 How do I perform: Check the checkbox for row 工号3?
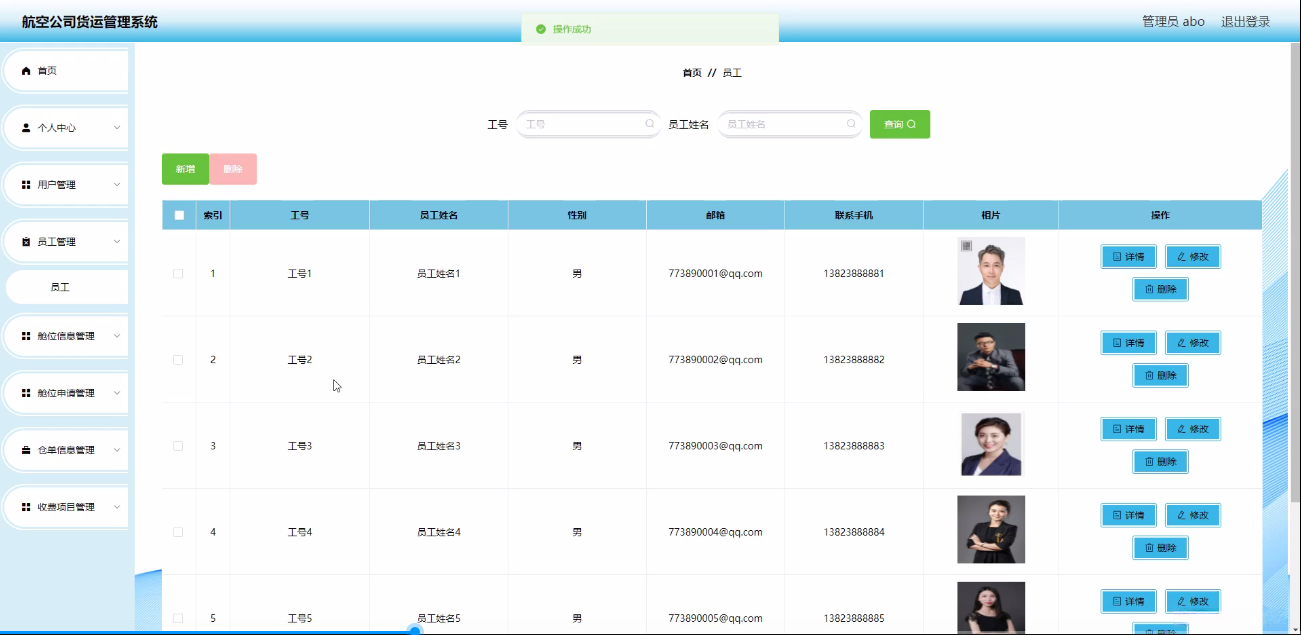(178, 446)
